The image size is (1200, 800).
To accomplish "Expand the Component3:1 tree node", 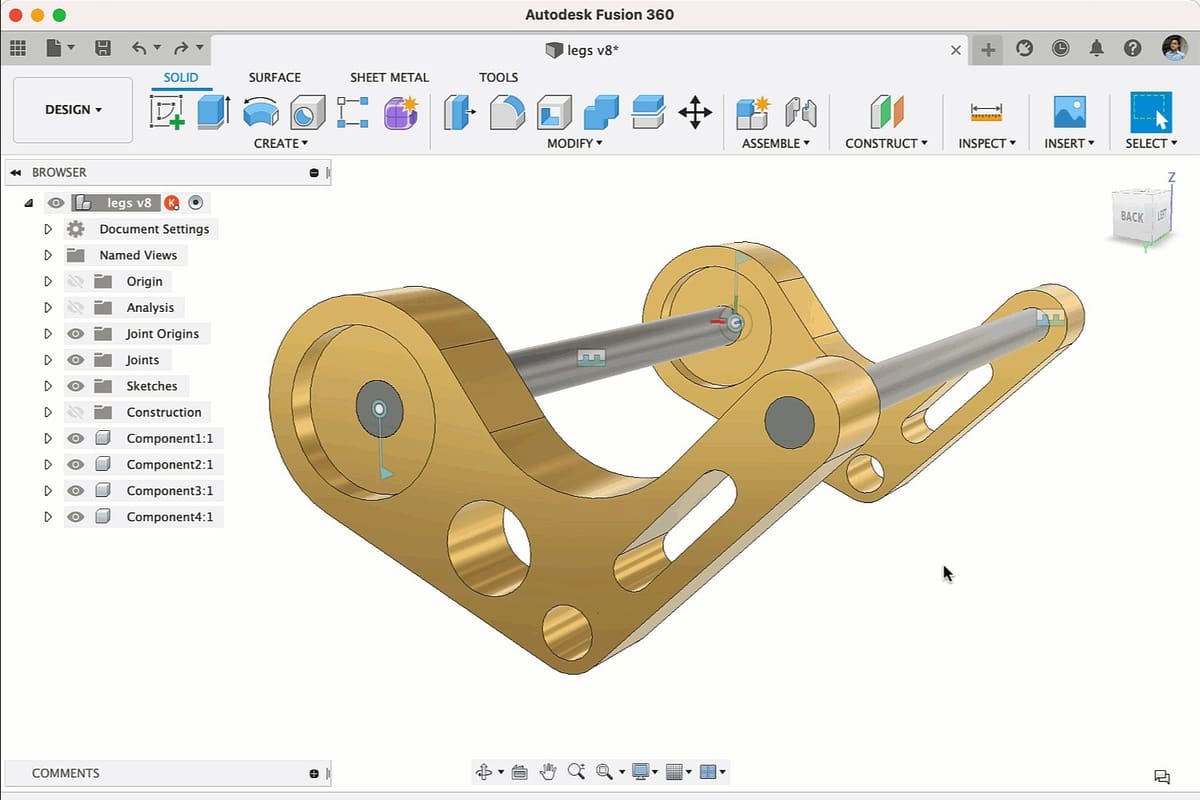I will click(x=47, y=491).
